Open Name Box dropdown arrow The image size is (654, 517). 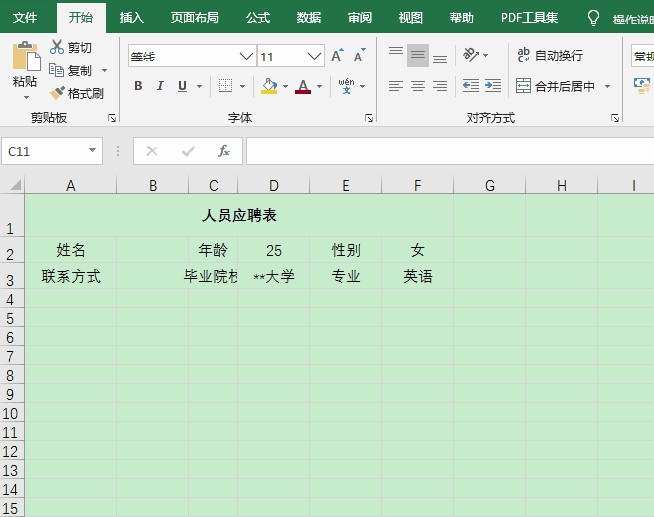pos(92,150)
